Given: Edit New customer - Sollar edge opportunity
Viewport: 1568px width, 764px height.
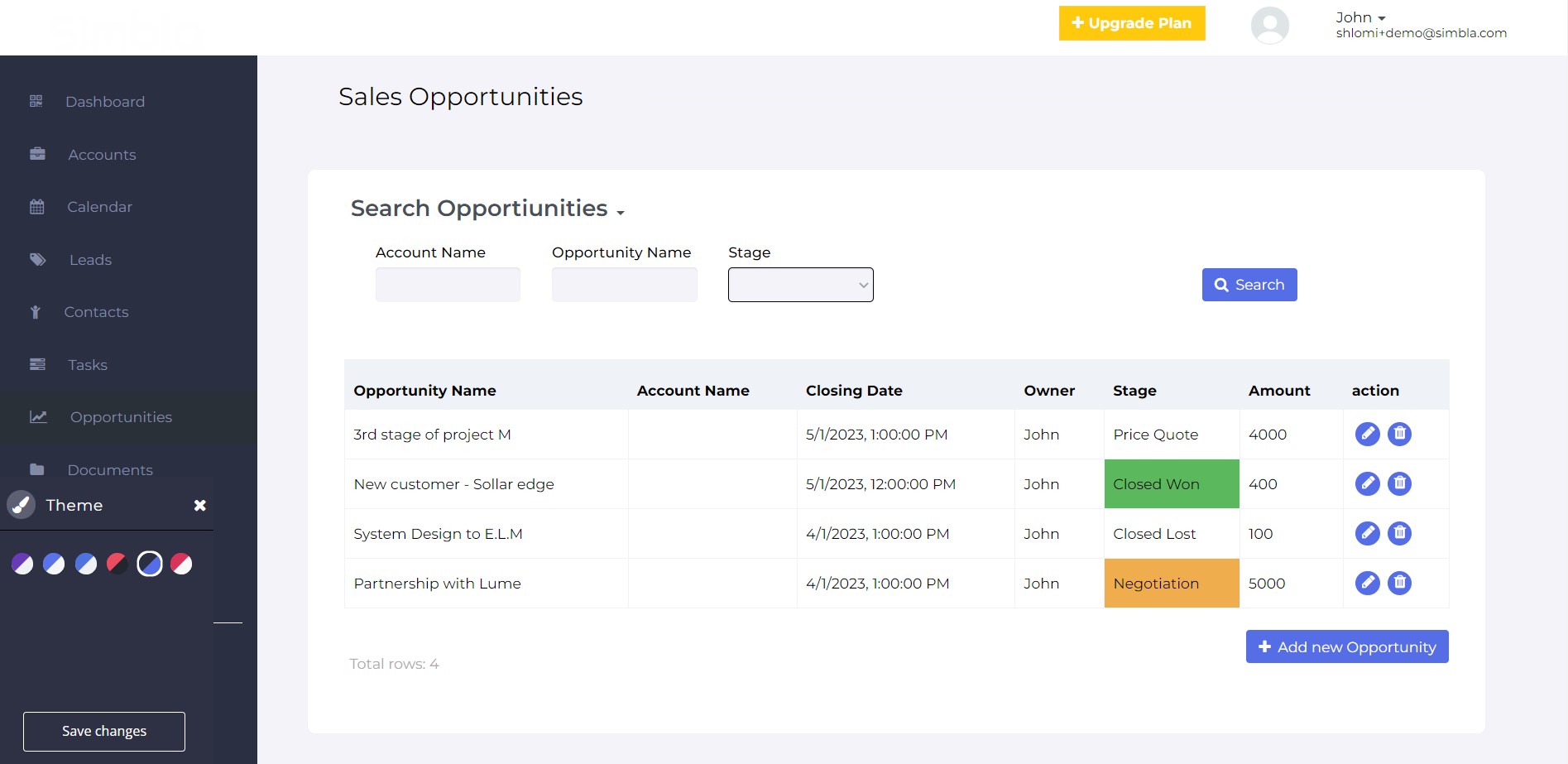Looking at the screenshot, I should click(1368, 483).
